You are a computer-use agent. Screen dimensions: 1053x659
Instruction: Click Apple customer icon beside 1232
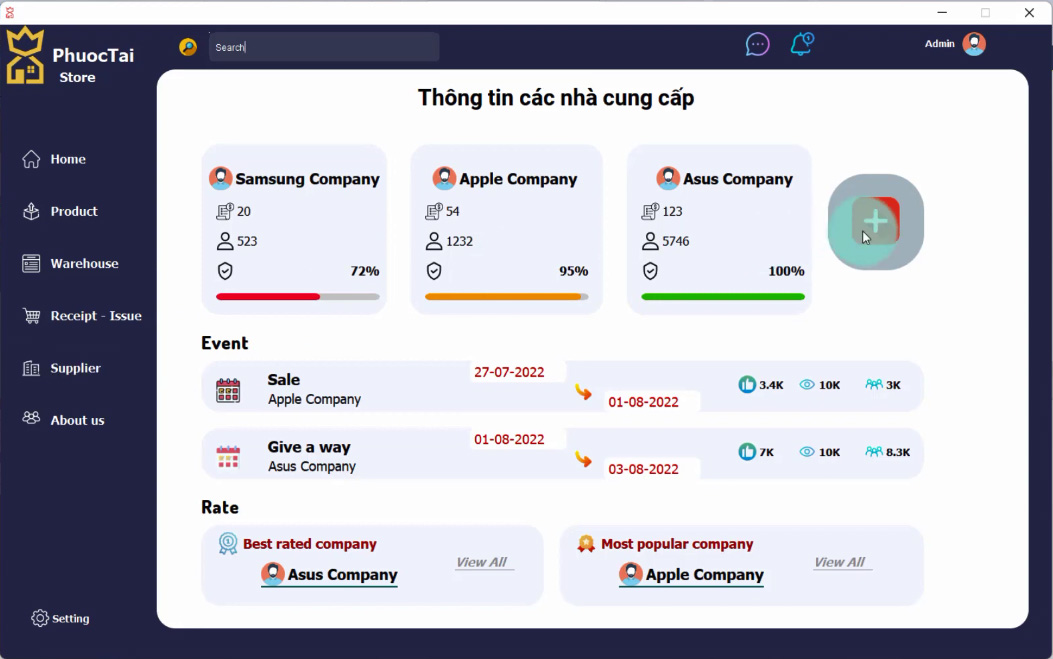[x=434, y=241]
